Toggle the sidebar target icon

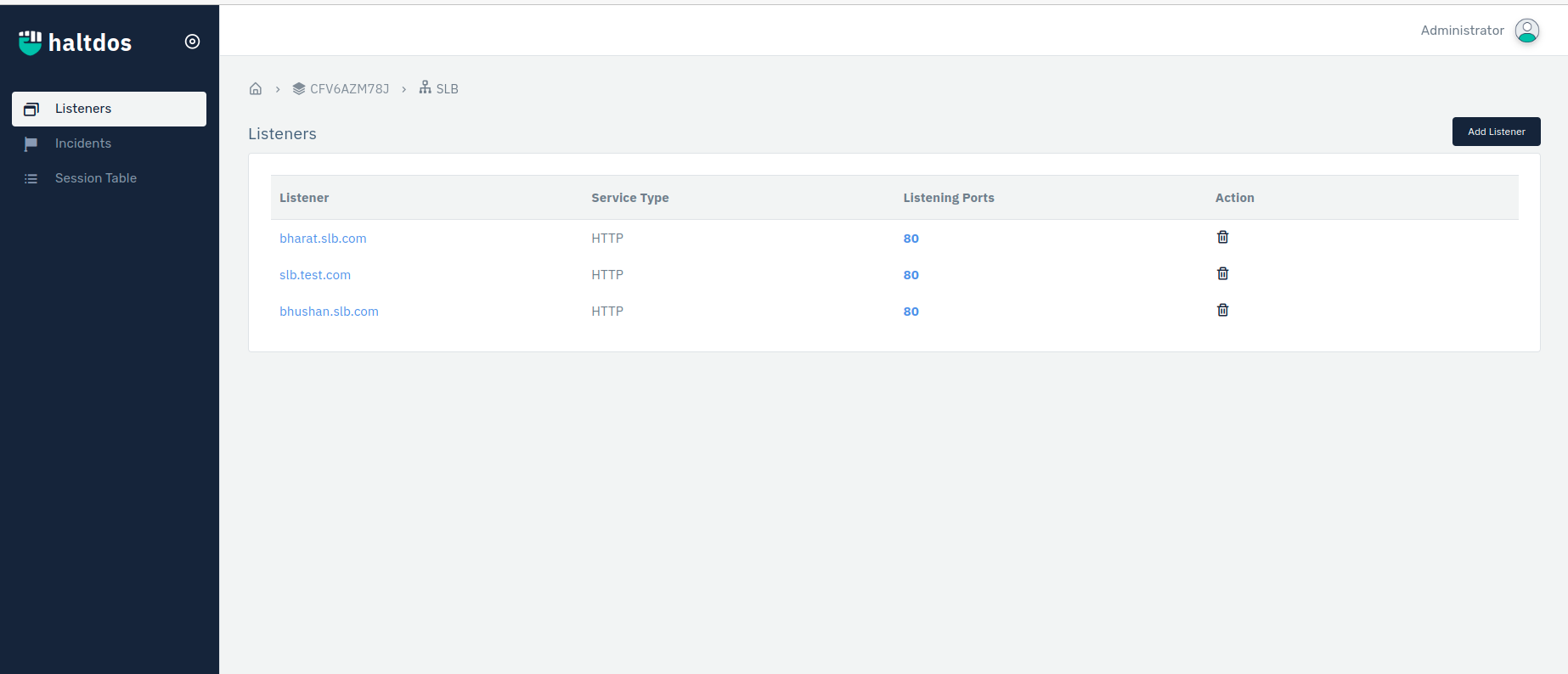[x=193, y=42]
